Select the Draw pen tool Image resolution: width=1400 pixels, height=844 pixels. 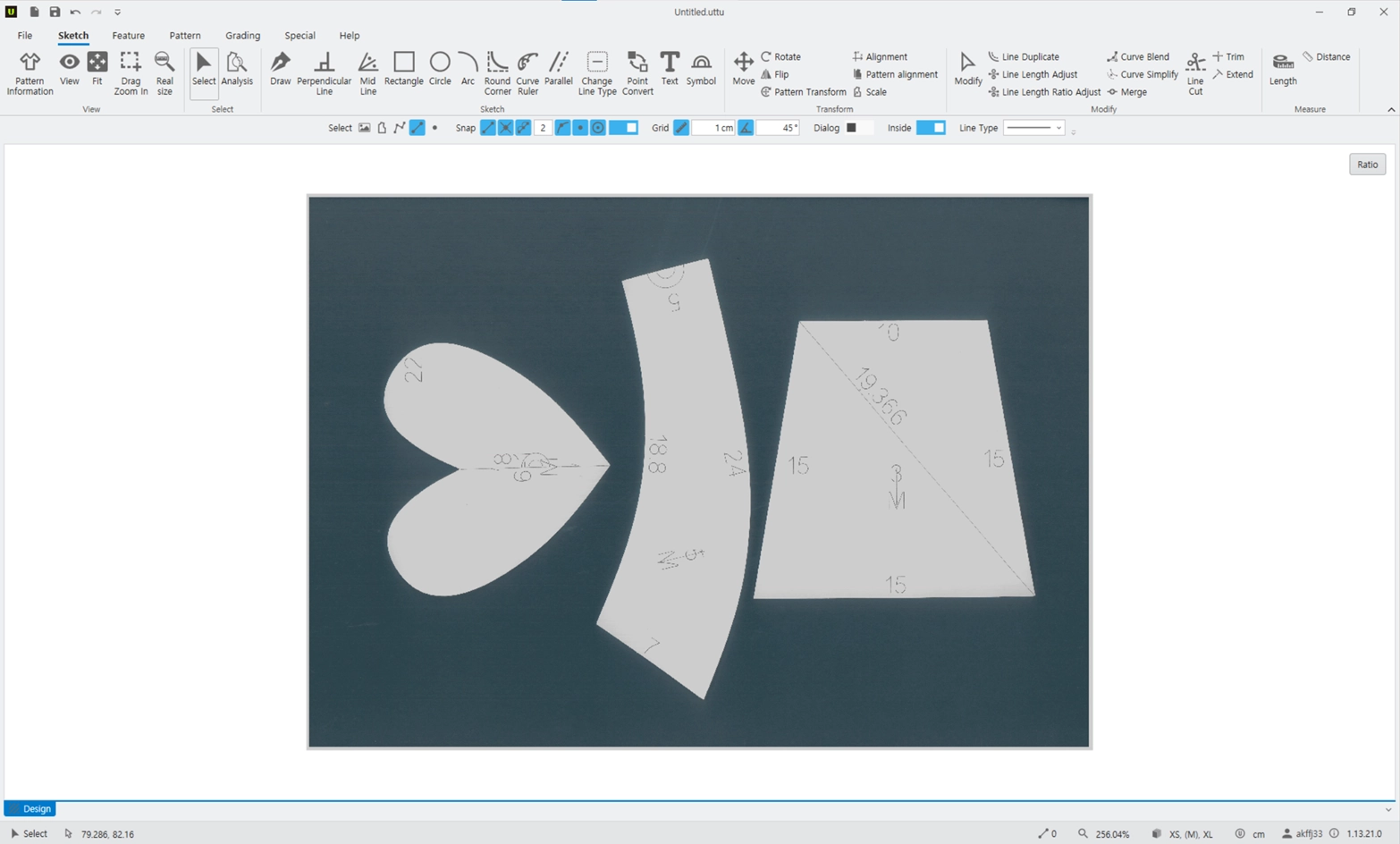[x=280, y=69]
